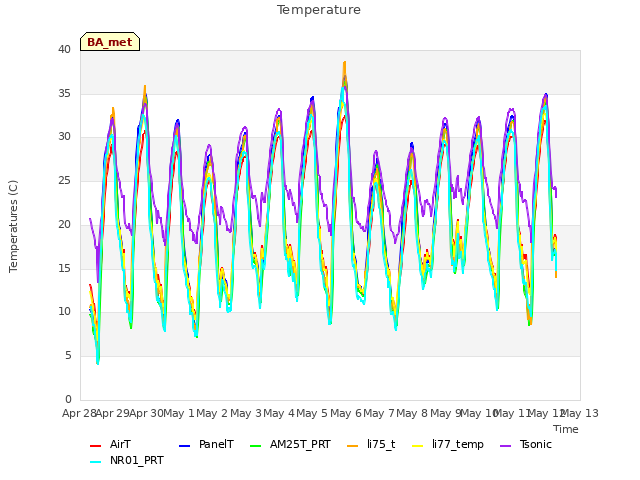
Task: Click the cyan NR01_PRT color marker
Action: point(95,462)
